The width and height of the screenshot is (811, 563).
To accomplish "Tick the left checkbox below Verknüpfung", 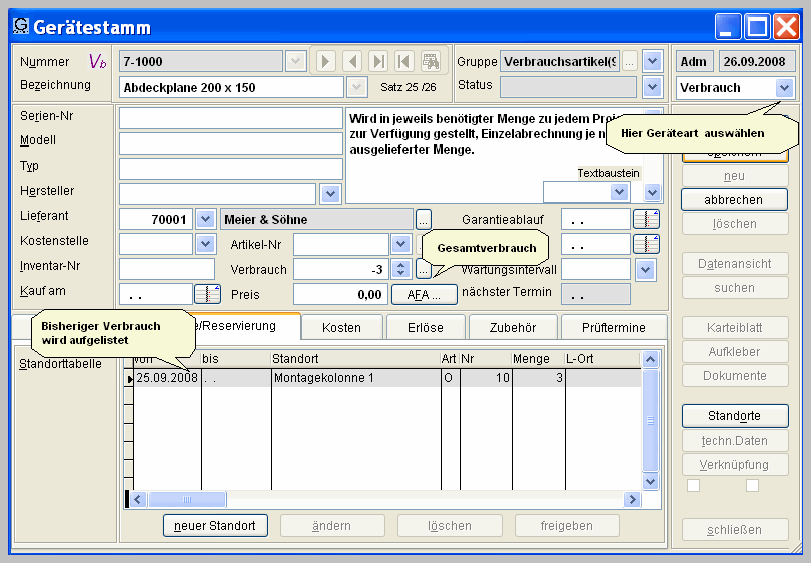I will click(x=693, y=486).
